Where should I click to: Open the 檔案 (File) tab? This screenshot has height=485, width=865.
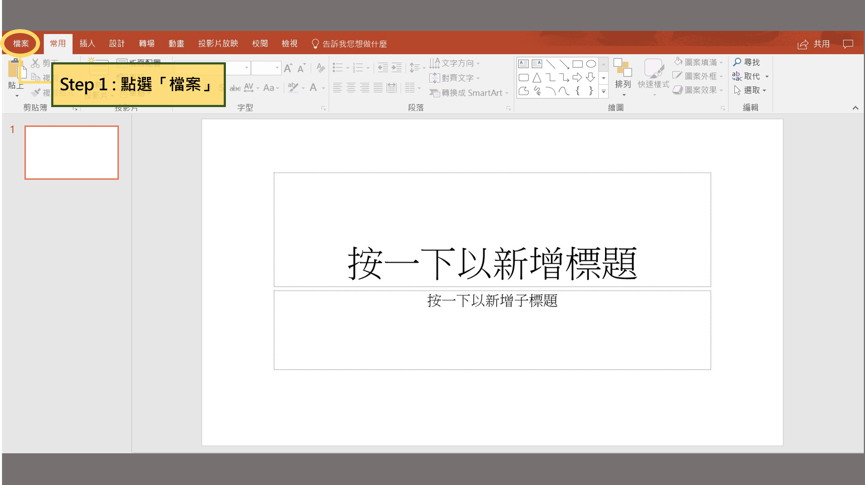(21, 44)
